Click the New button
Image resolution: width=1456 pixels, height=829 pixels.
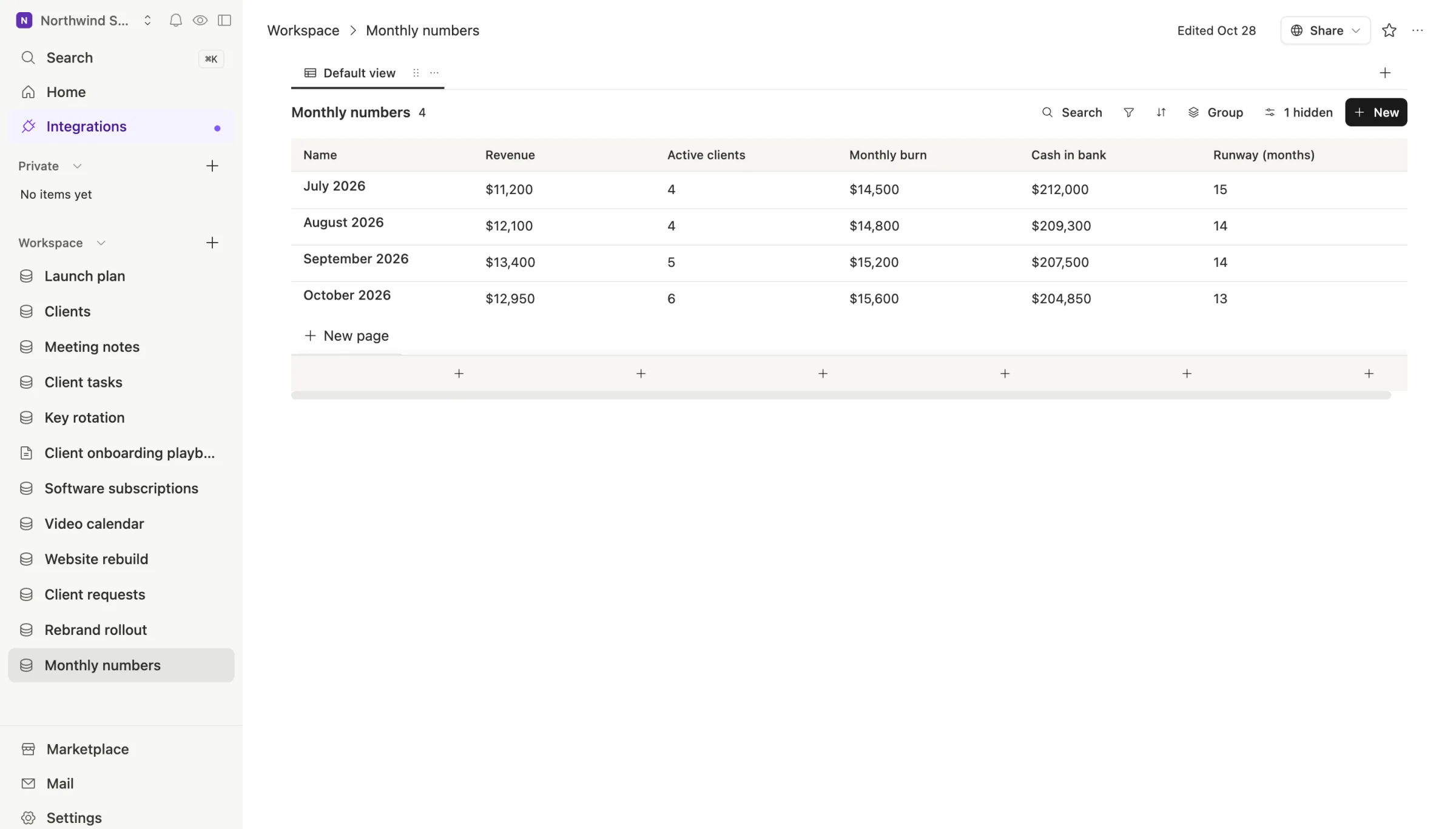click(1376, 113)
